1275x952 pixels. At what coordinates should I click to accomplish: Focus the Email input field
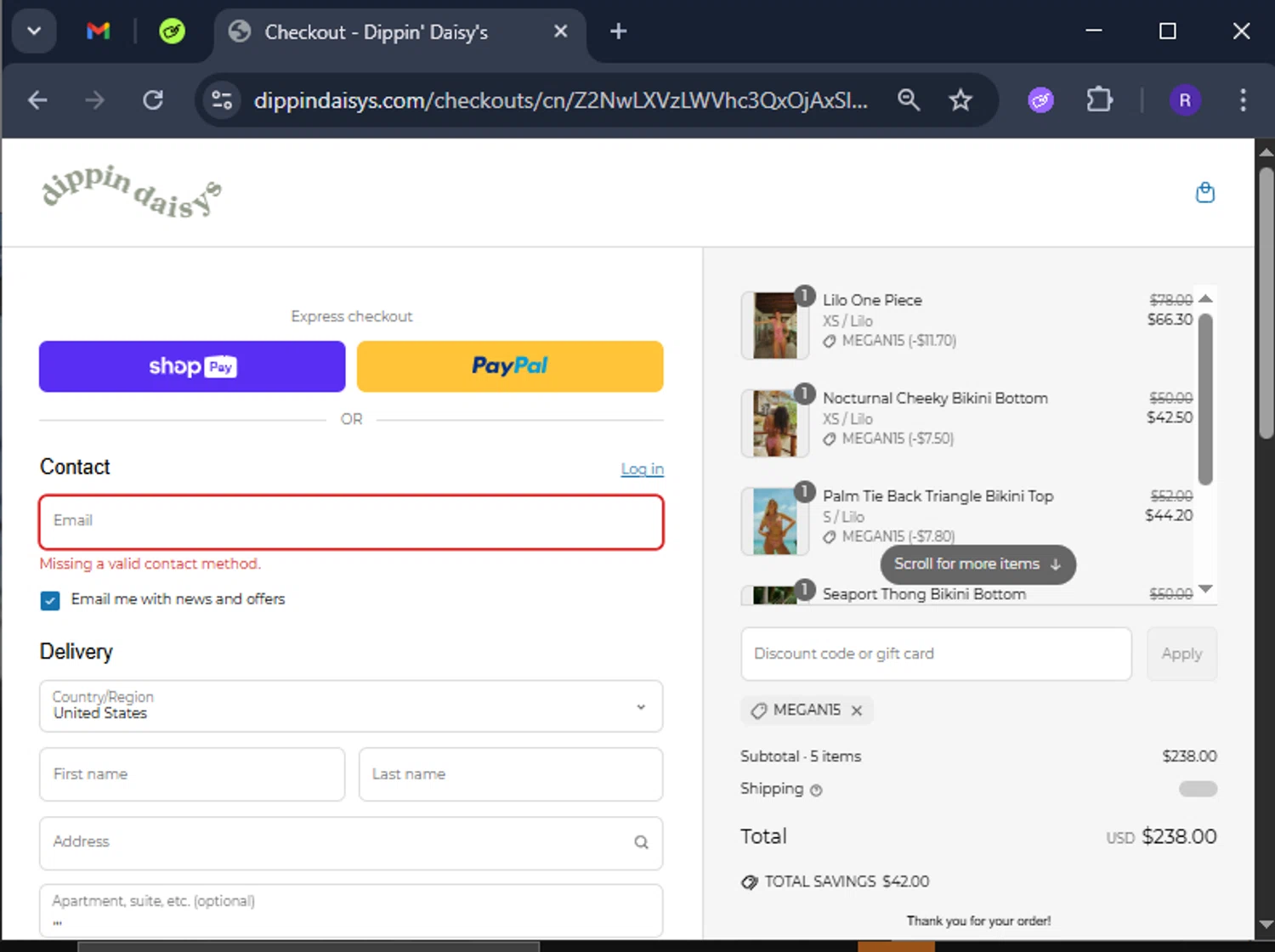351,522
